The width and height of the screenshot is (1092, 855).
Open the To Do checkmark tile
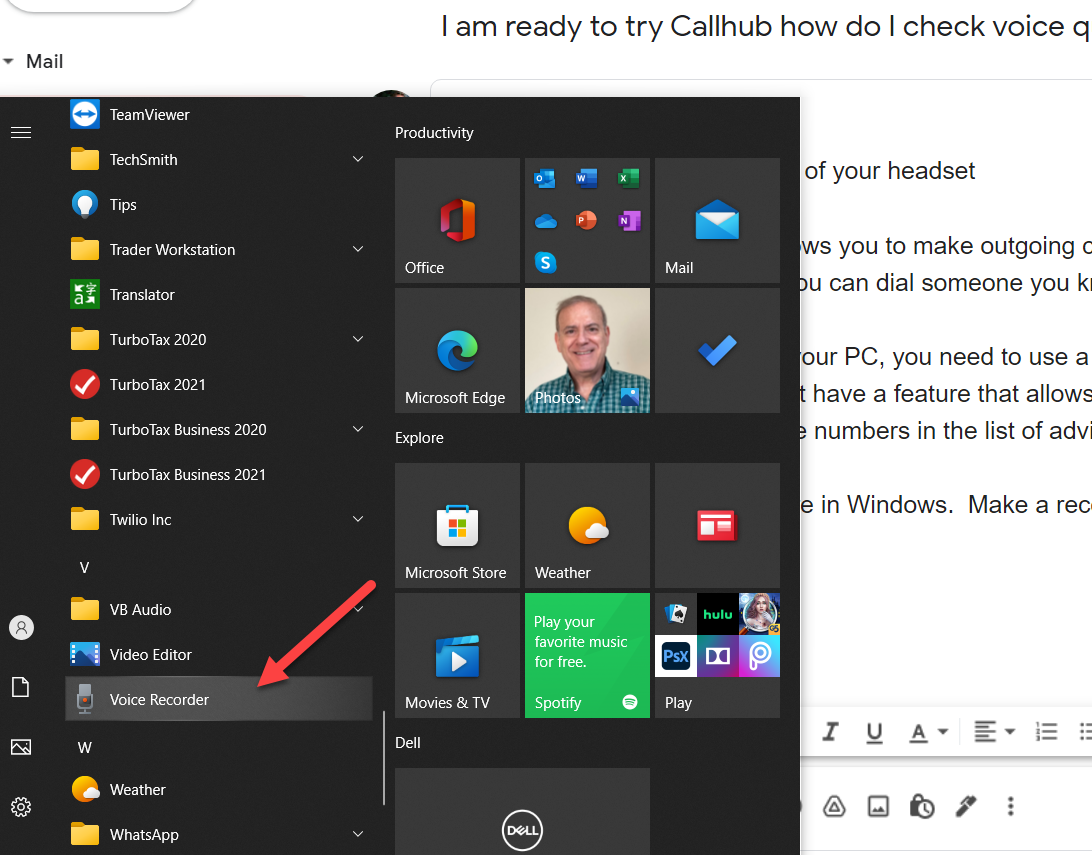pyautogui.click(x=717, y=350)
